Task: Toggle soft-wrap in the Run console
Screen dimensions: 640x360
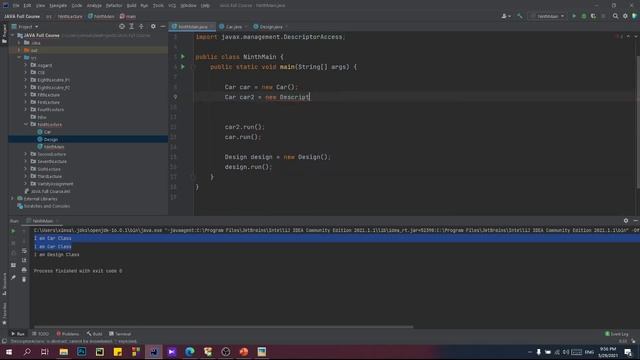Action: click(x=24, y=251)
